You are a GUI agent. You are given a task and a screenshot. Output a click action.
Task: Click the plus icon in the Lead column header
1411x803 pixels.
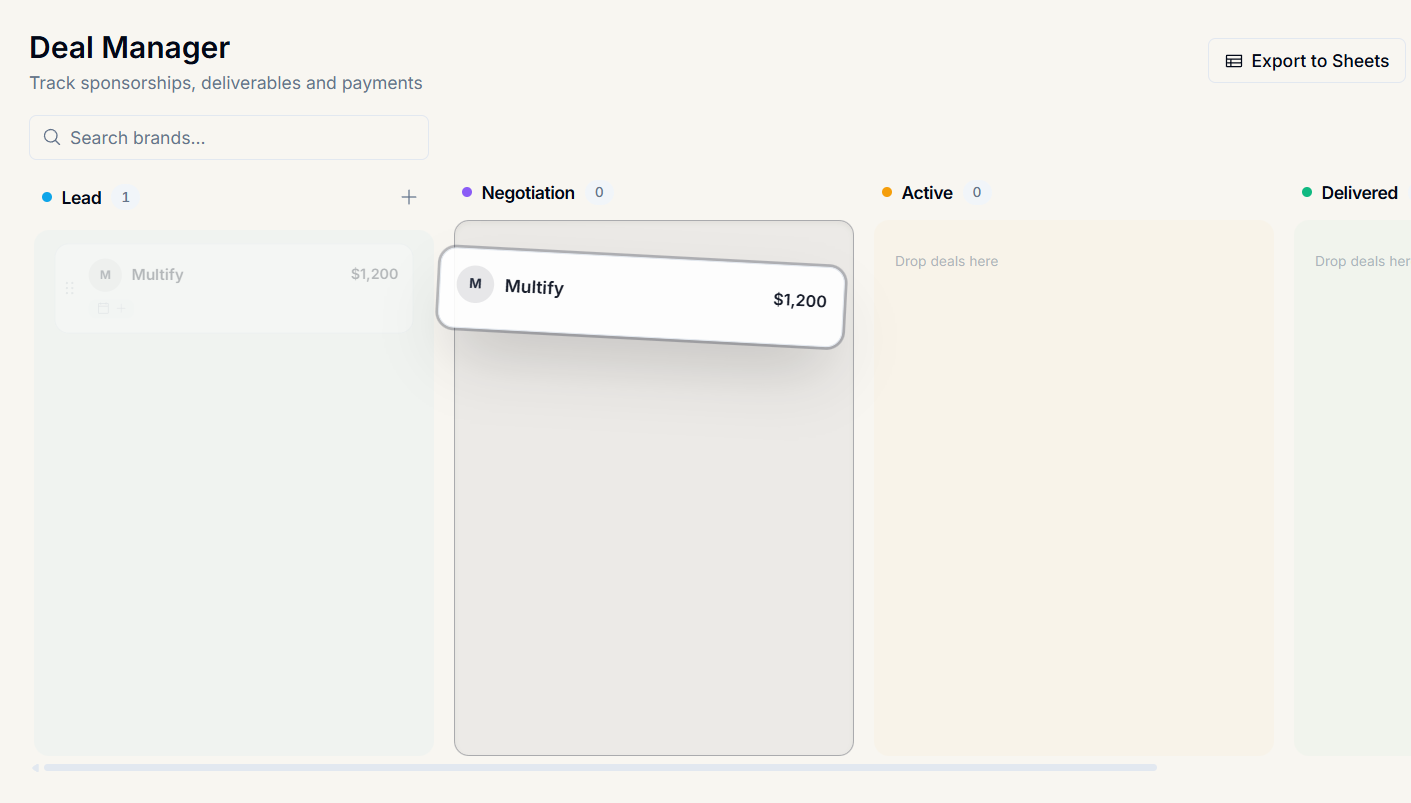click(409, 197)
